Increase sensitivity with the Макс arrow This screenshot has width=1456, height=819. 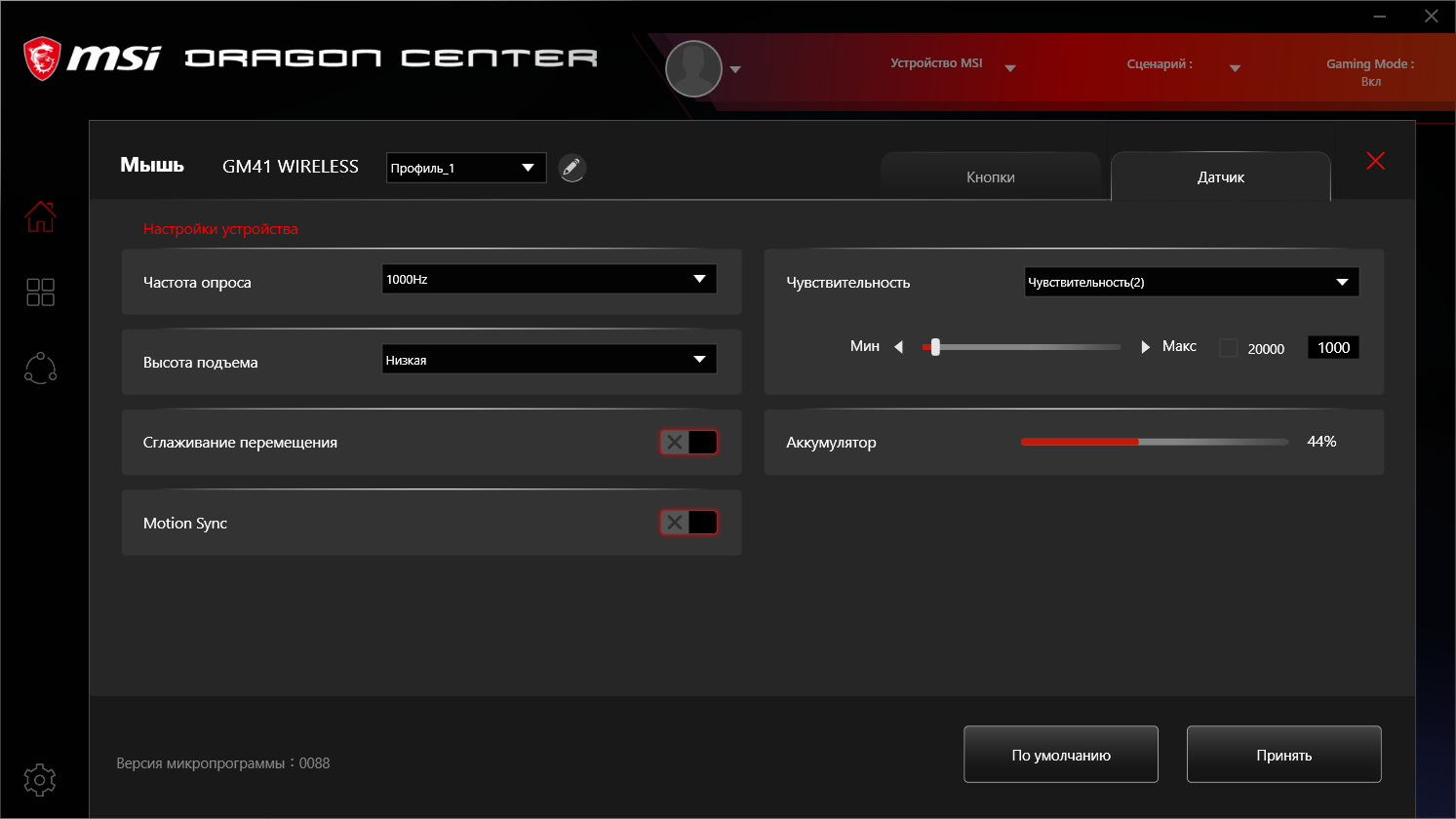1146,347
